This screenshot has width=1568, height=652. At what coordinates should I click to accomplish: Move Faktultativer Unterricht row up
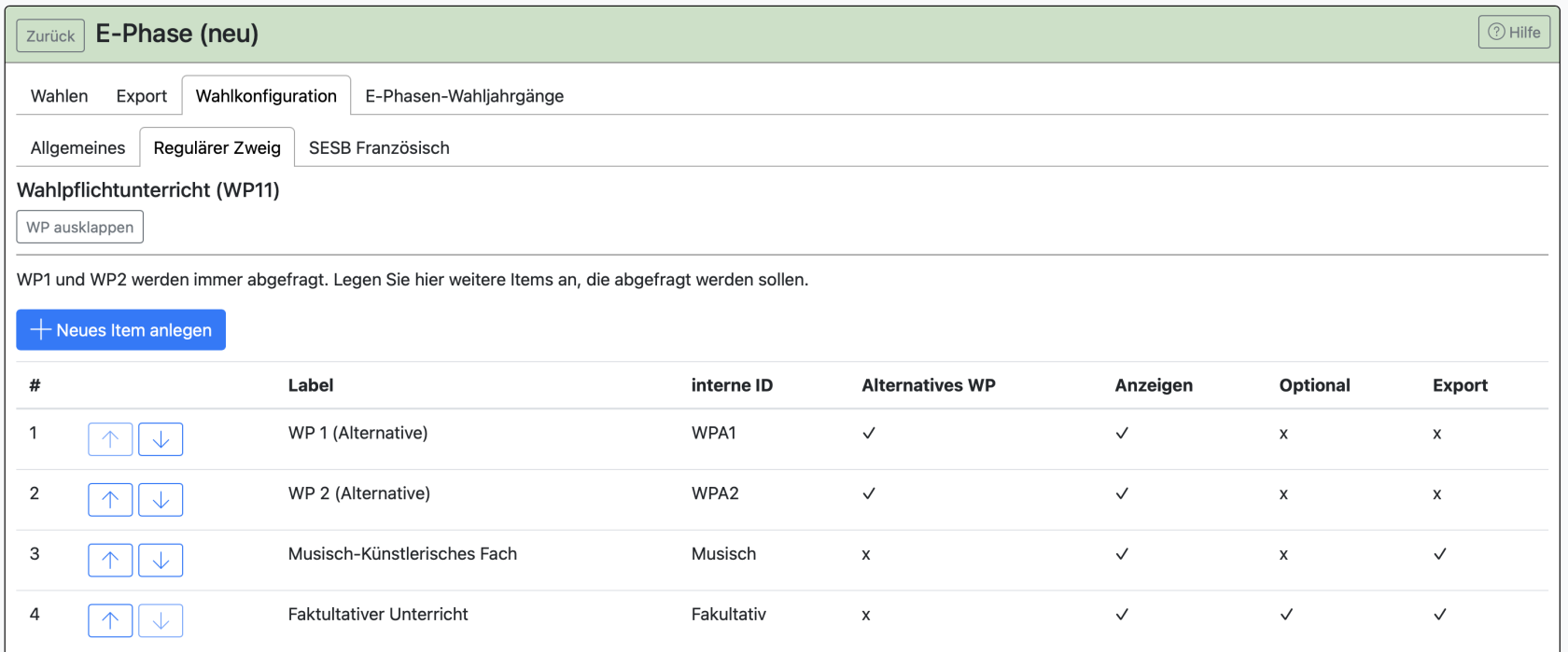coord(110,620)
